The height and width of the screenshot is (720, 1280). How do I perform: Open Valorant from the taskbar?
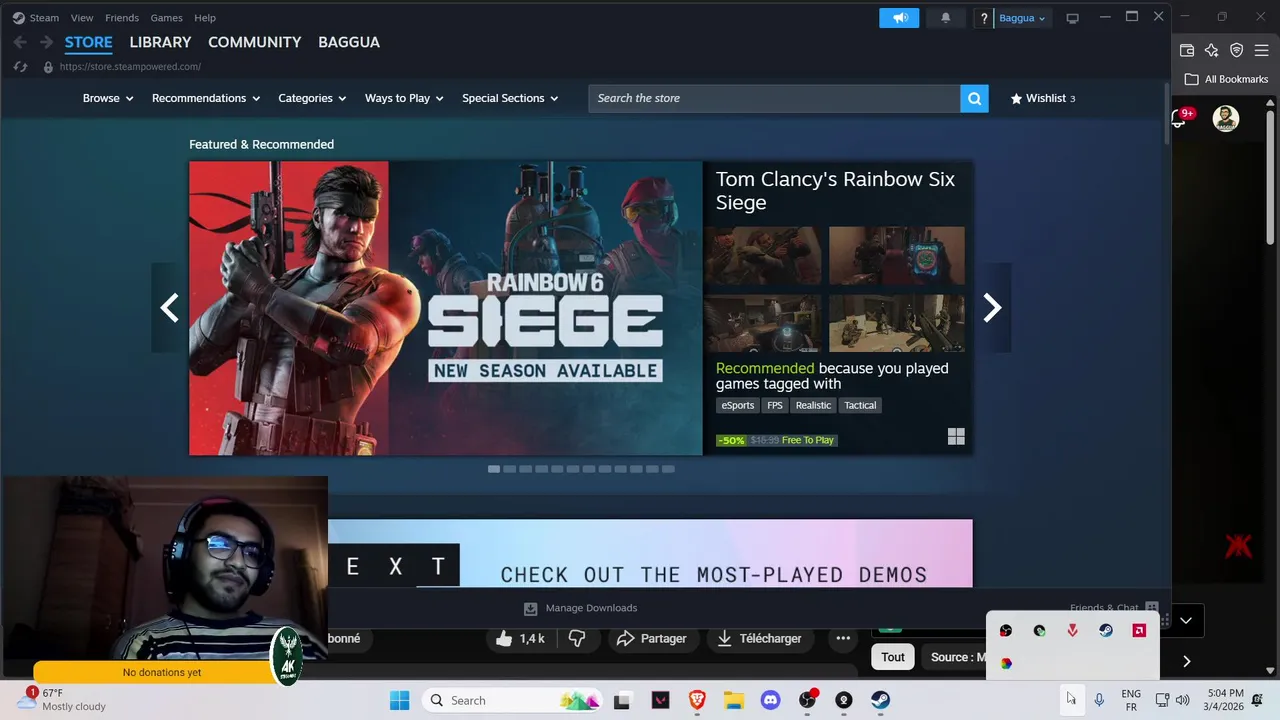(x=660, y=700)
